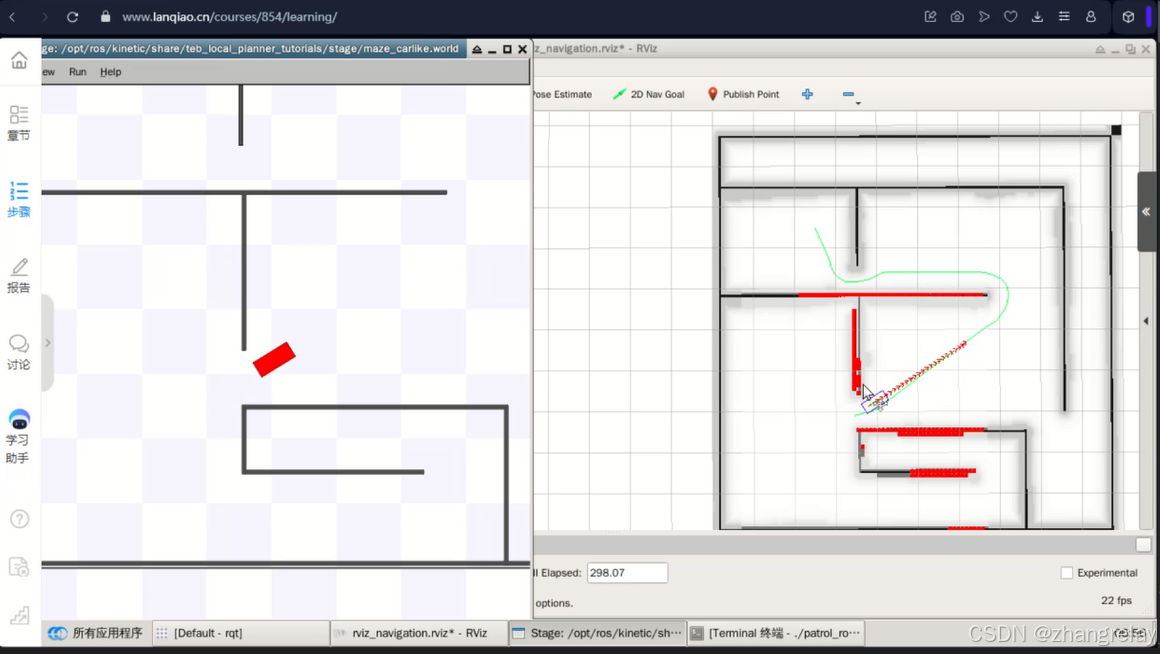Open the user account icon
This screenshot has height=654, width=1160.
coord(1090,16)
